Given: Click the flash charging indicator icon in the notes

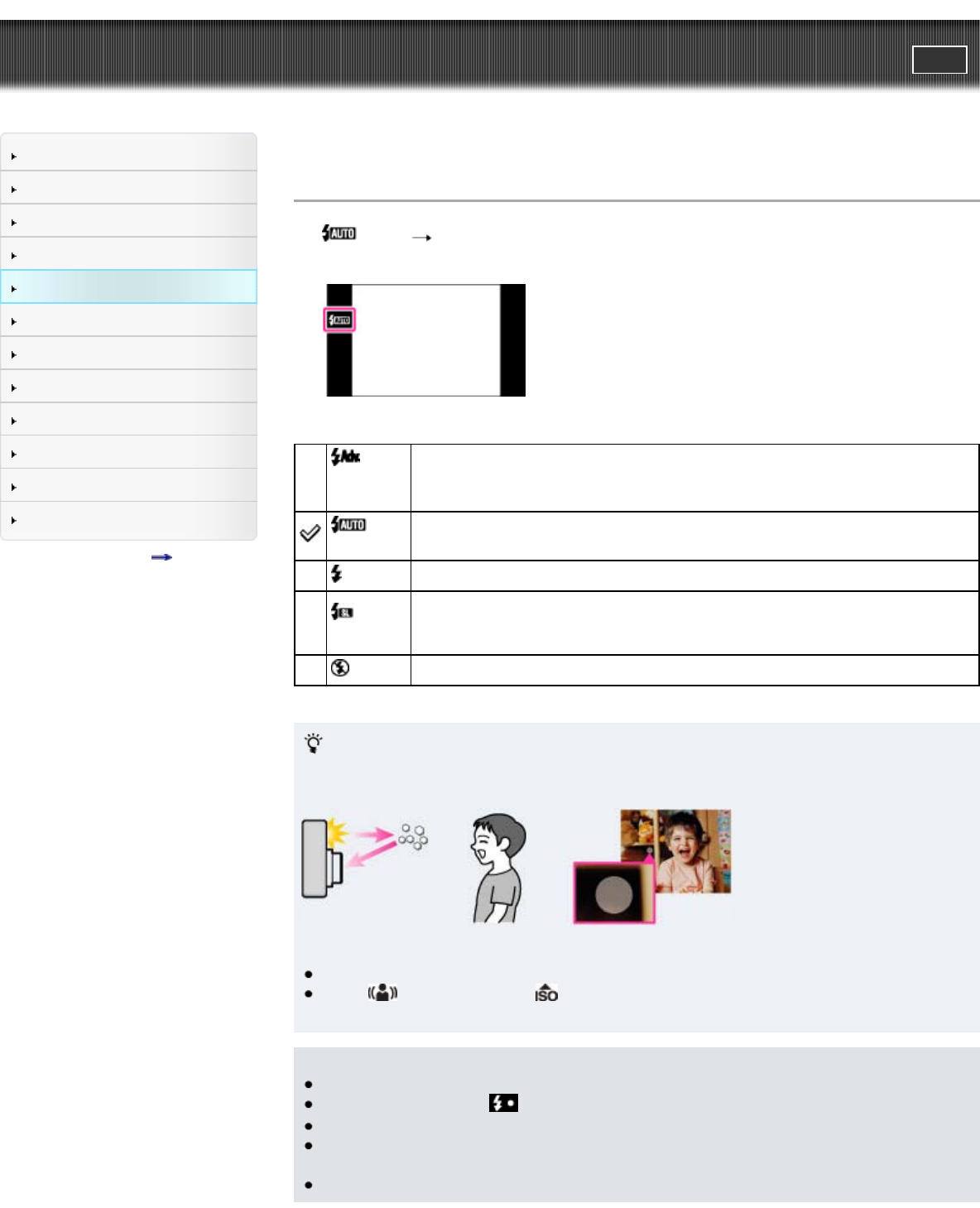Looking at the screenshot, I should [503, 1103].
